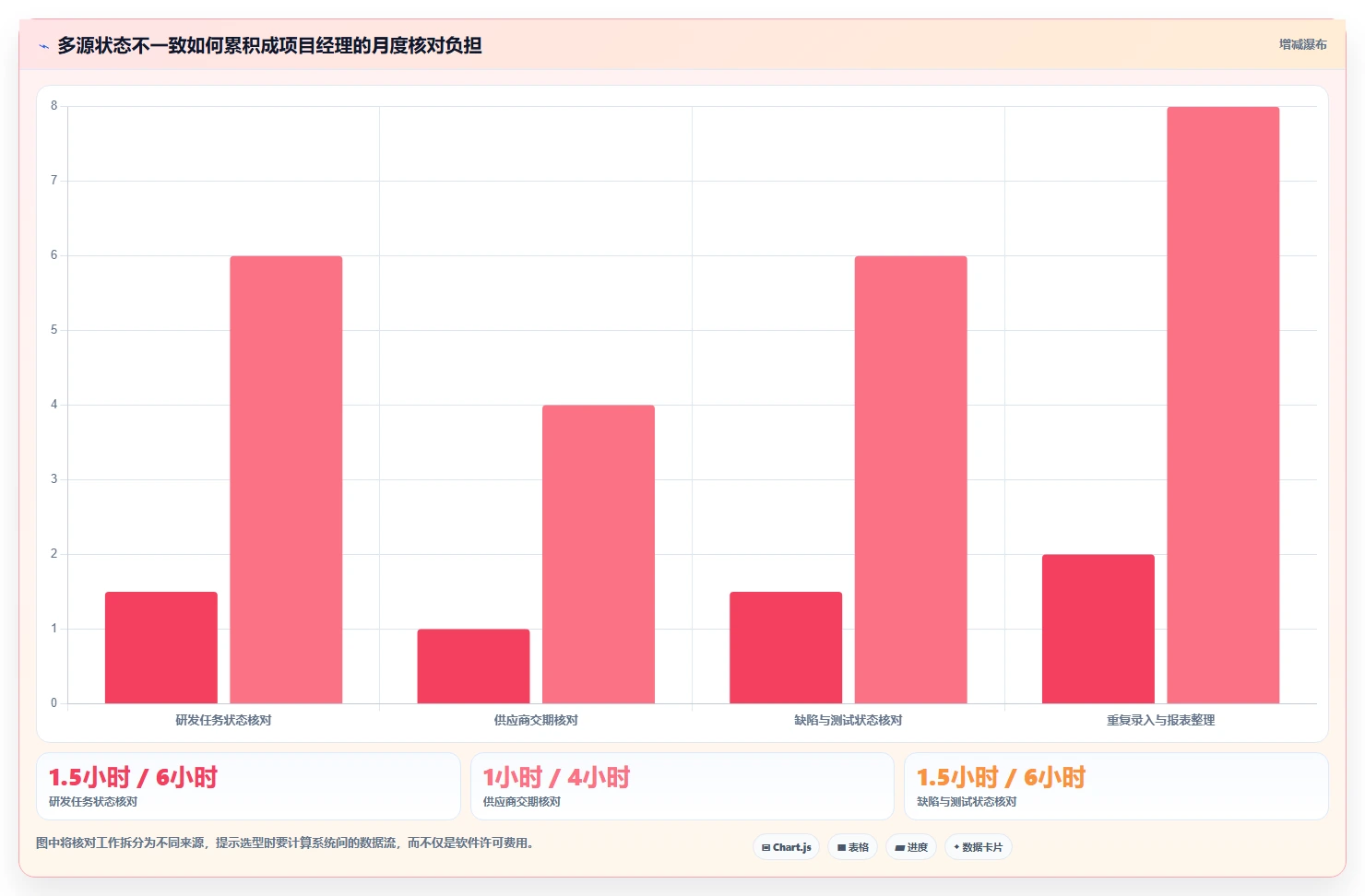
Task: Click the 缺陷与测试状态核对 x-axis label
Action: [849, 720]
